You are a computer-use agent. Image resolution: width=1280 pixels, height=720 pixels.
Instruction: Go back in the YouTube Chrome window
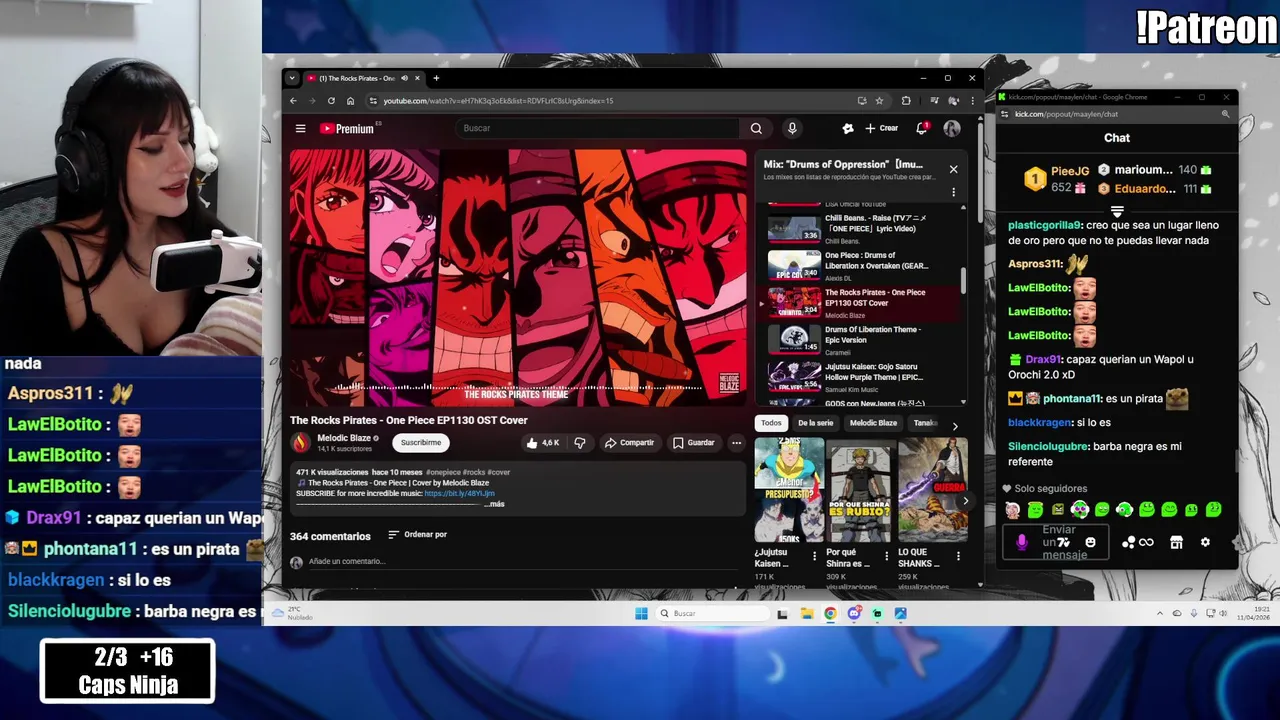tap(293, 101)
